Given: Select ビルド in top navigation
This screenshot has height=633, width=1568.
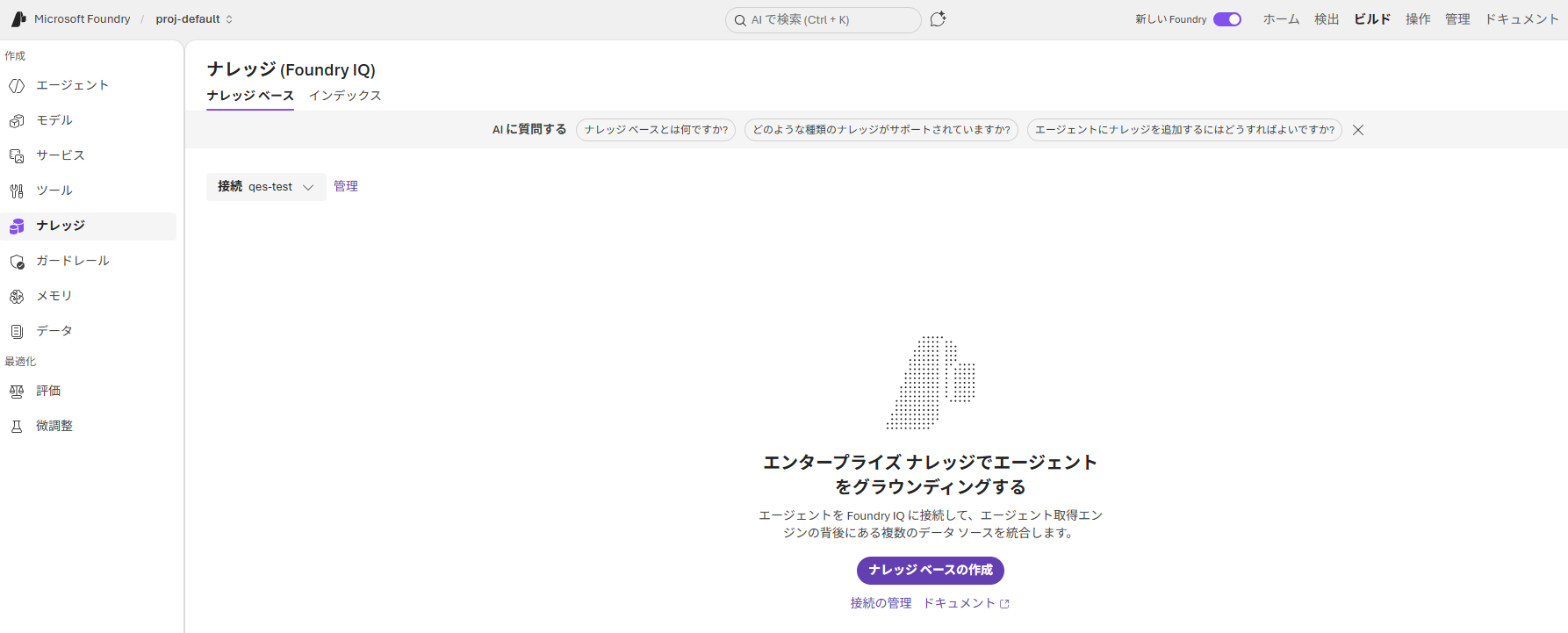Looking at the screenshot, I should point(1372,19).
